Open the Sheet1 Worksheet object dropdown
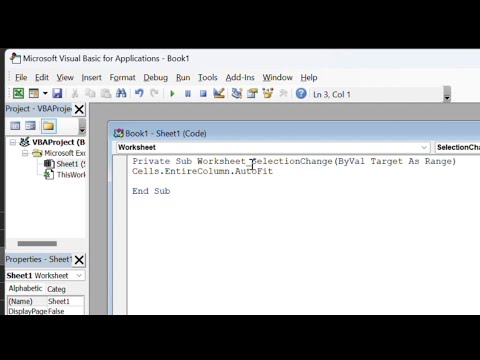 [x=79, y=275]
